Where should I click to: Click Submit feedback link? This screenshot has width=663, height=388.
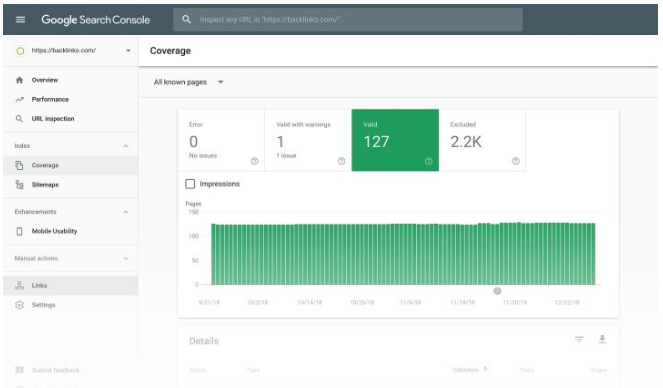pos(55,370)
